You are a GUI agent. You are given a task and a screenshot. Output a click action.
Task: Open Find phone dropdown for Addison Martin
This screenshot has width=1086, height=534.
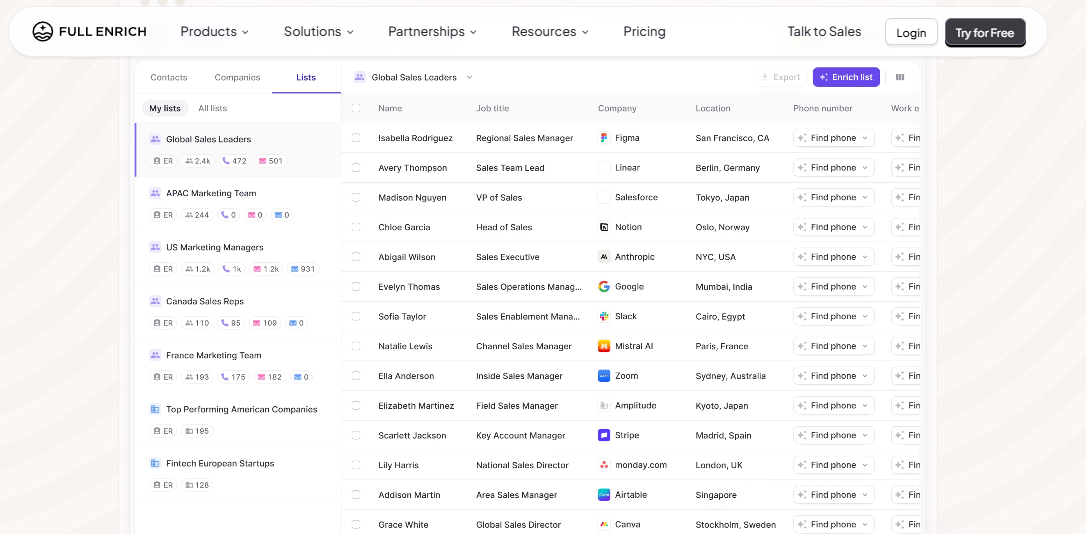pos(834,495)
